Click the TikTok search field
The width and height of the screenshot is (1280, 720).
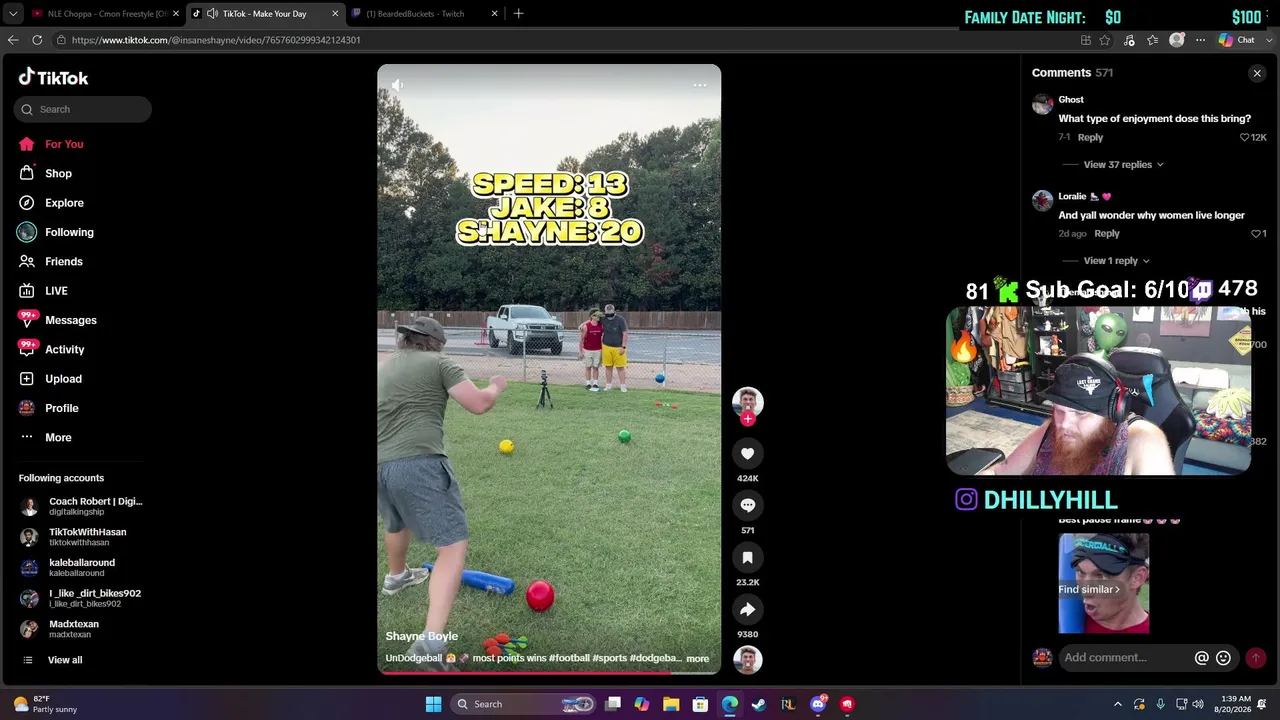[83, 109]
